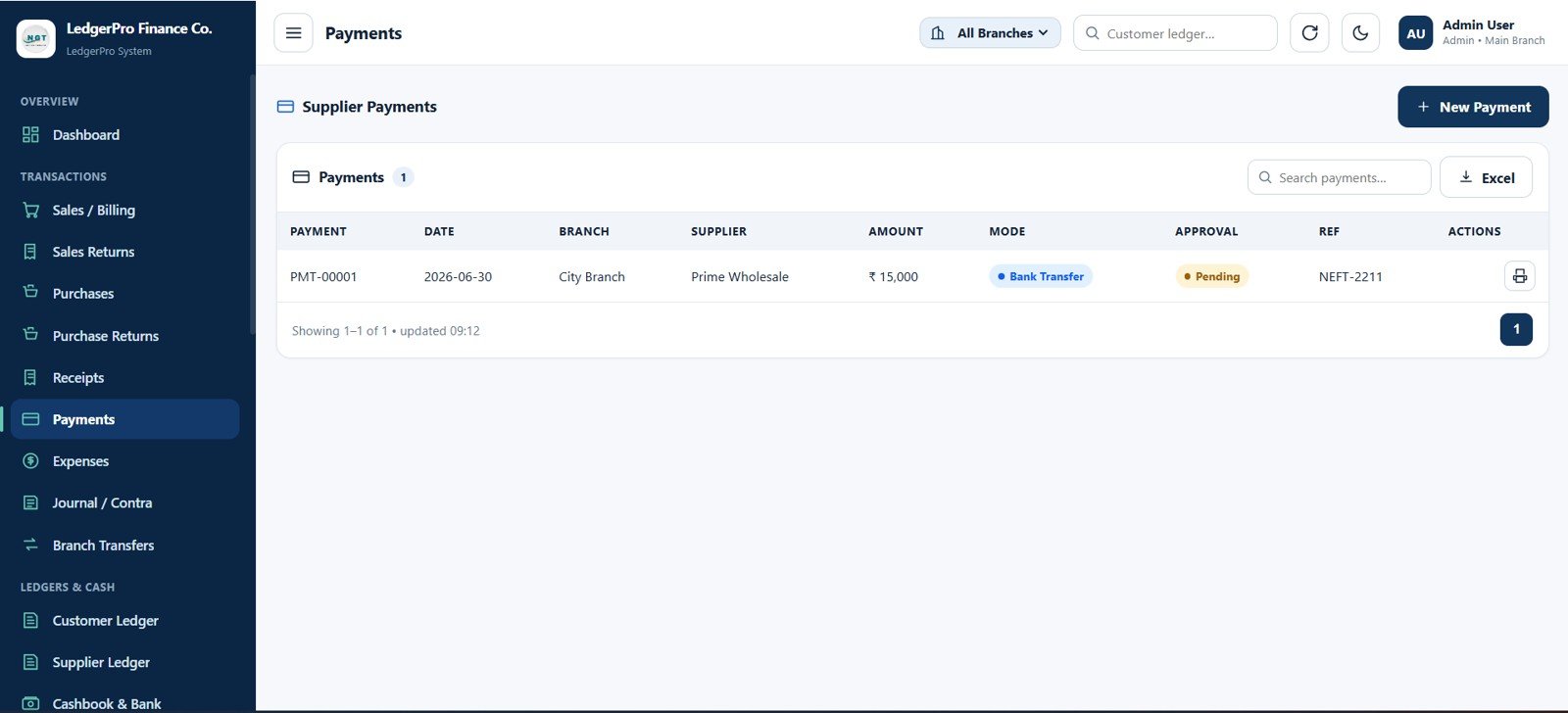Open the Receipts page
This screenshot has height=713, width=1568.
125,378
